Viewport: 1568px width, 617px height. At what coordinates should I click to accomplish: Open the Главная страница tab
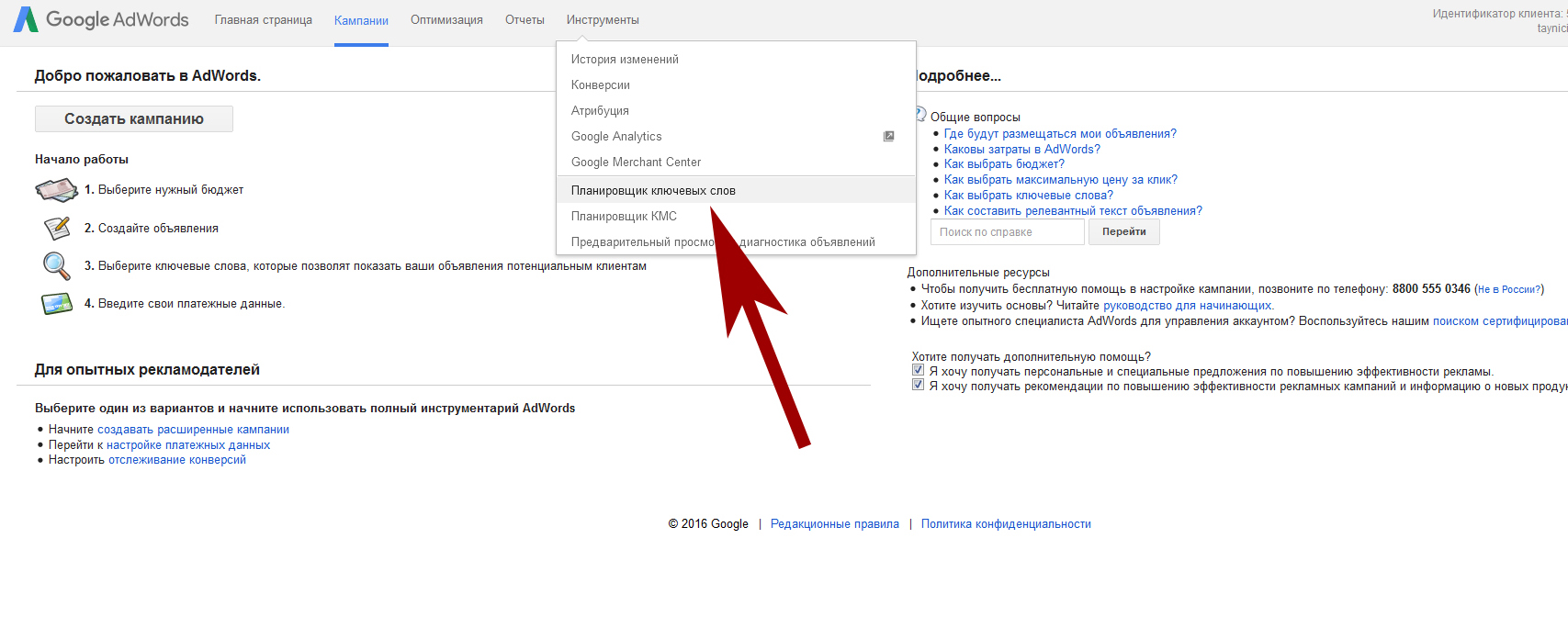(x=264, y=20)
